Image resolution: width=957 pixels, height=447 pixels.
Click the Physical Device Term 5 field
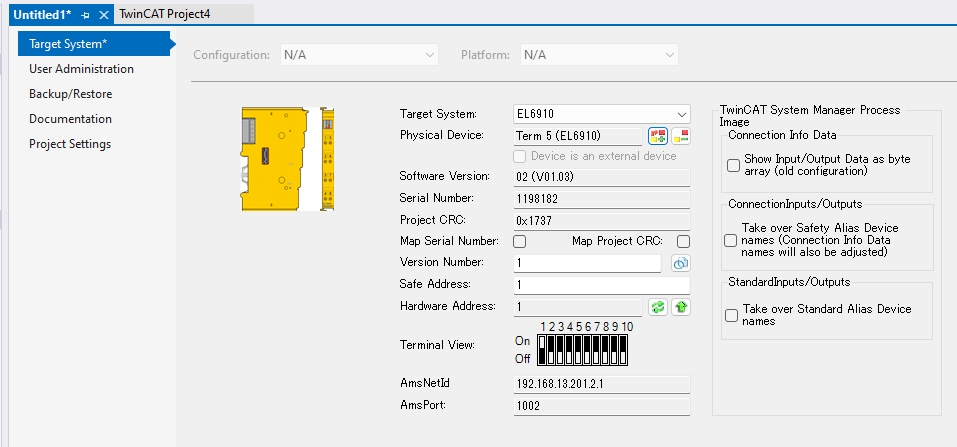[x=578, y=136]
